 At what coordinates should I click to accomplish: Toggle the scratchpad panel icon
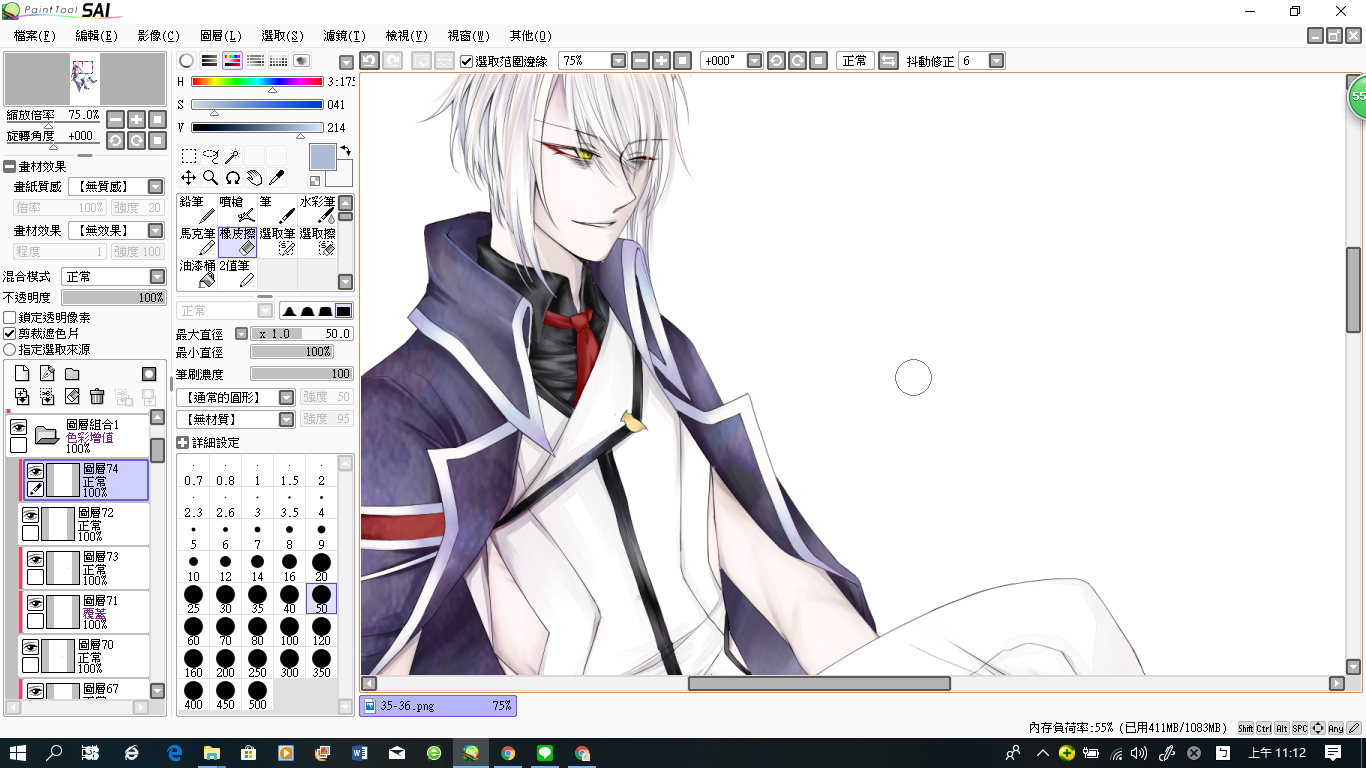301,61
